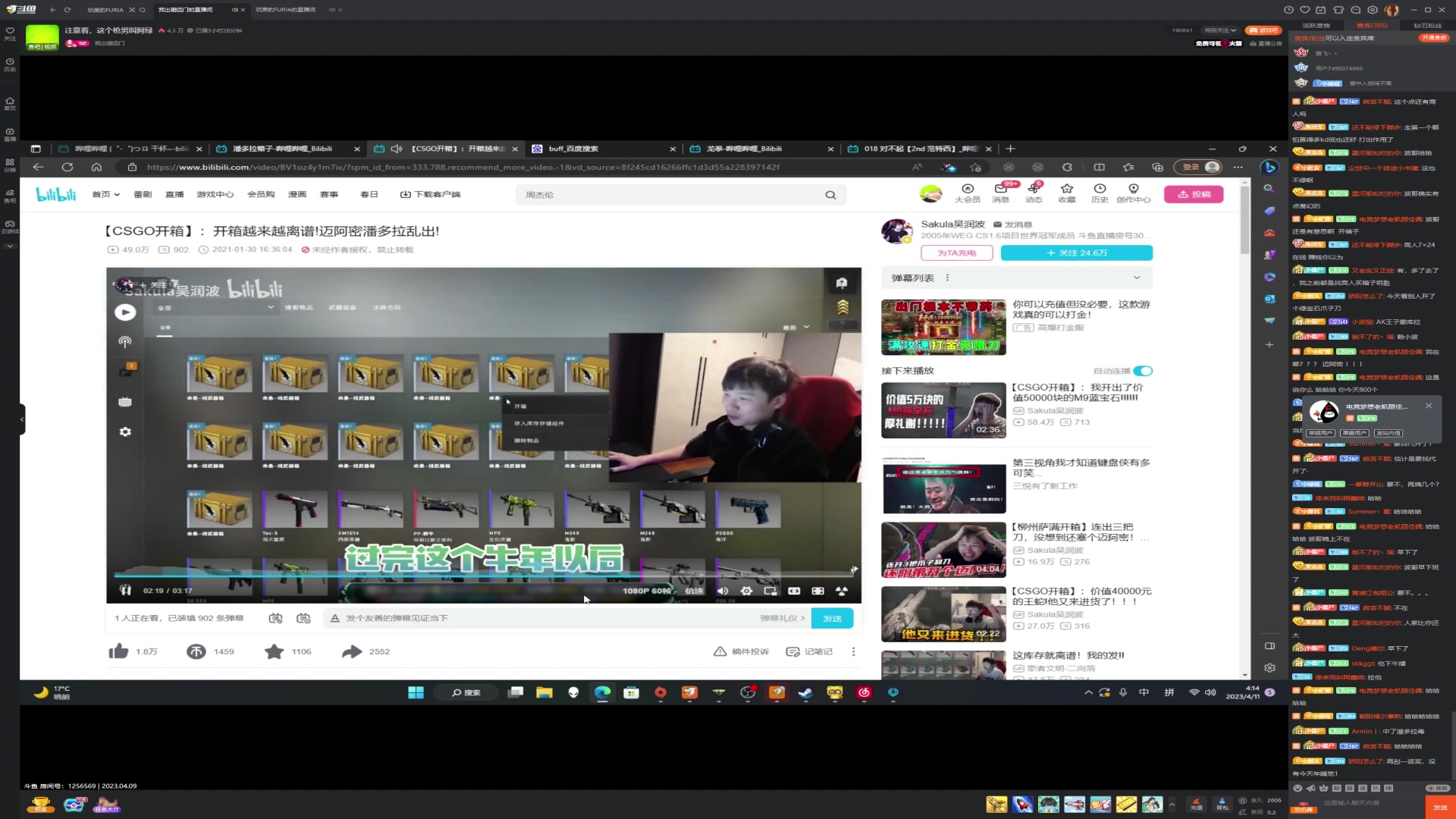The width and height of the screenshot is (1456, 819).
Task: Click the horn icon in Douyu chat toolbar
Action: (1310, 789)
